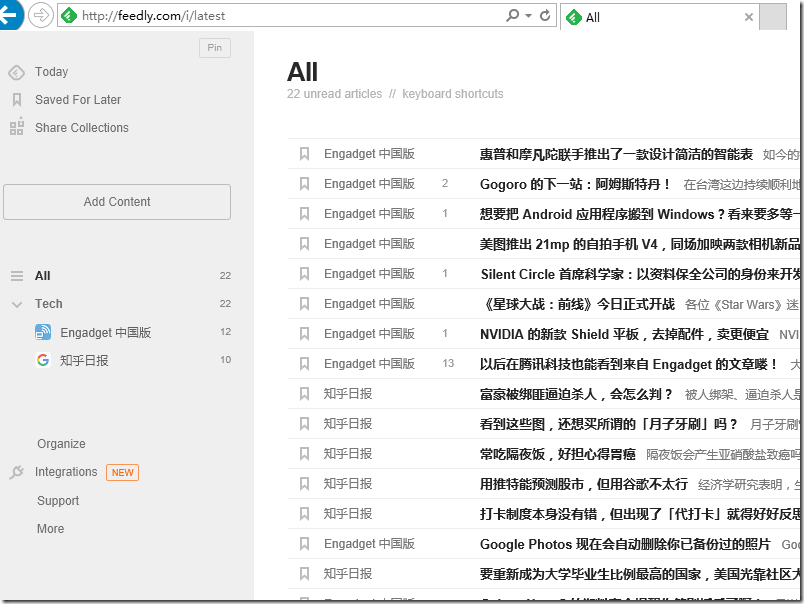Open article 要重新成为大学毕业生比例最高的国家

point(639,574)
